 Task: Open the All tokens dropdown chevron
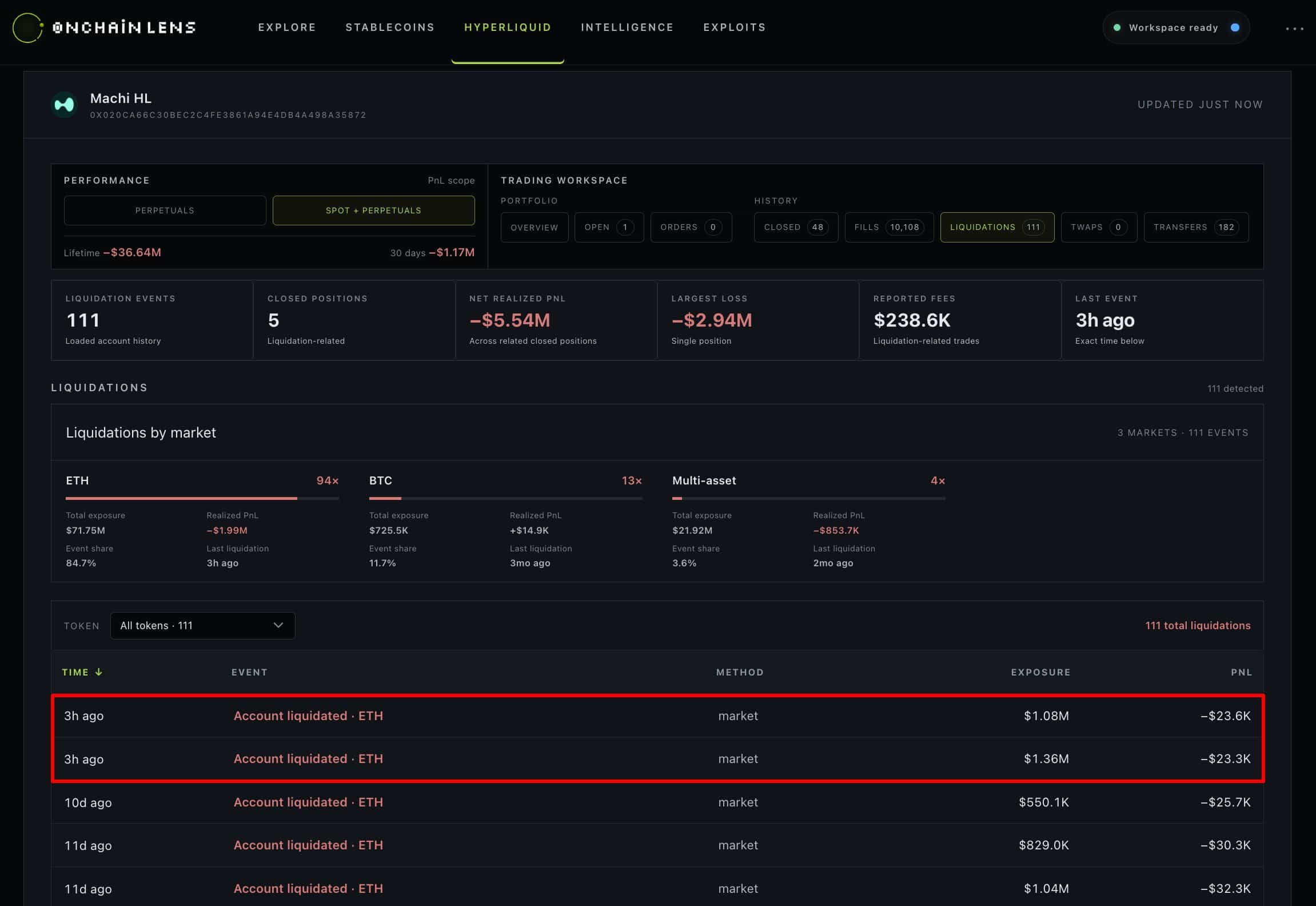(x=278, y=625)
